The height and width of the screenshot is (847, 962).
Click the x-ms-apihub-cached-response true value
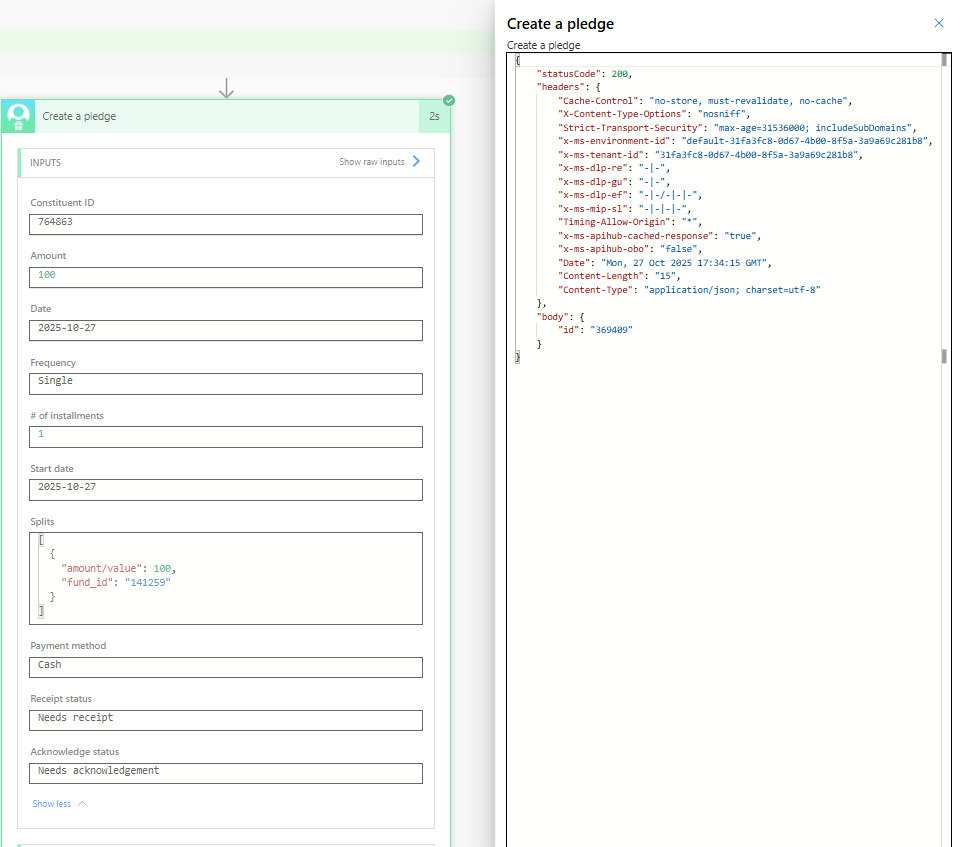[740, 236]
